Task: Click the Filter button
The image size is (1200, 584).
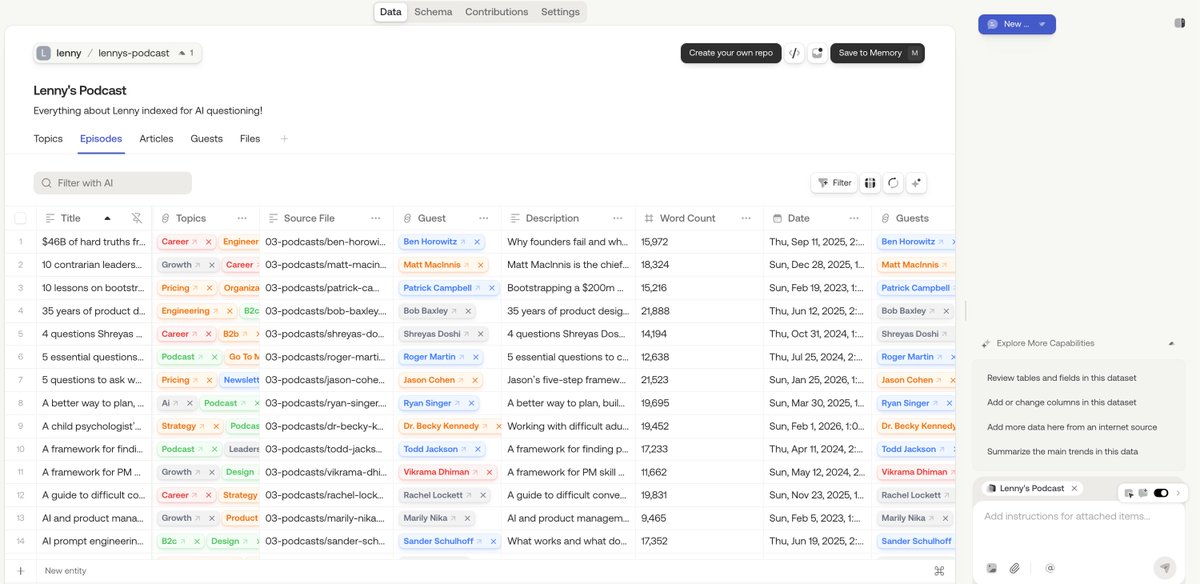Action: pyautogui.click(x=834, y=183)
